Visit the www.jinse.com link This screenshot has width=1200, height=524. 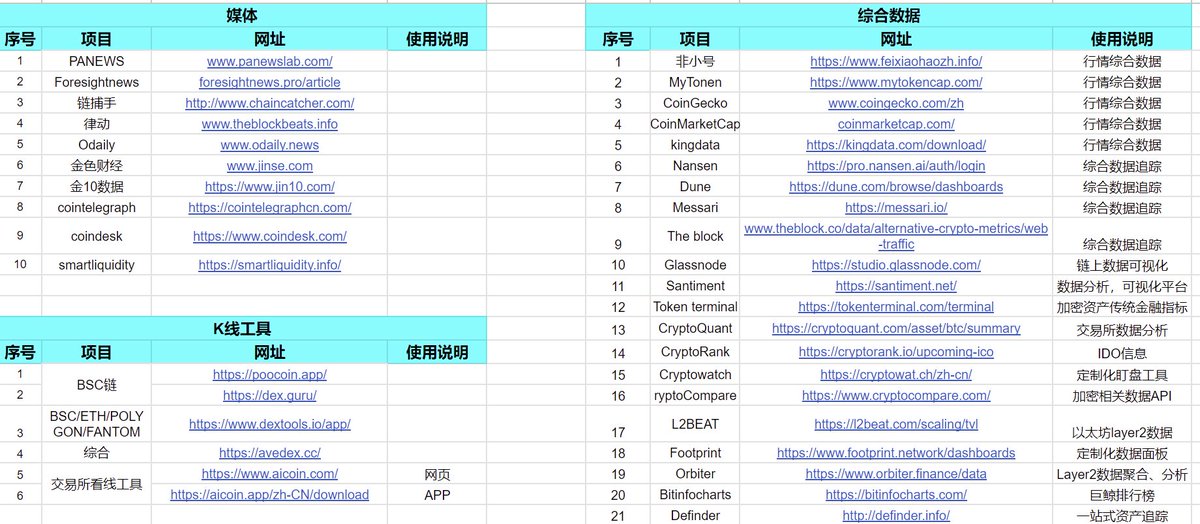pyautogui.click(x=269, y=166)
